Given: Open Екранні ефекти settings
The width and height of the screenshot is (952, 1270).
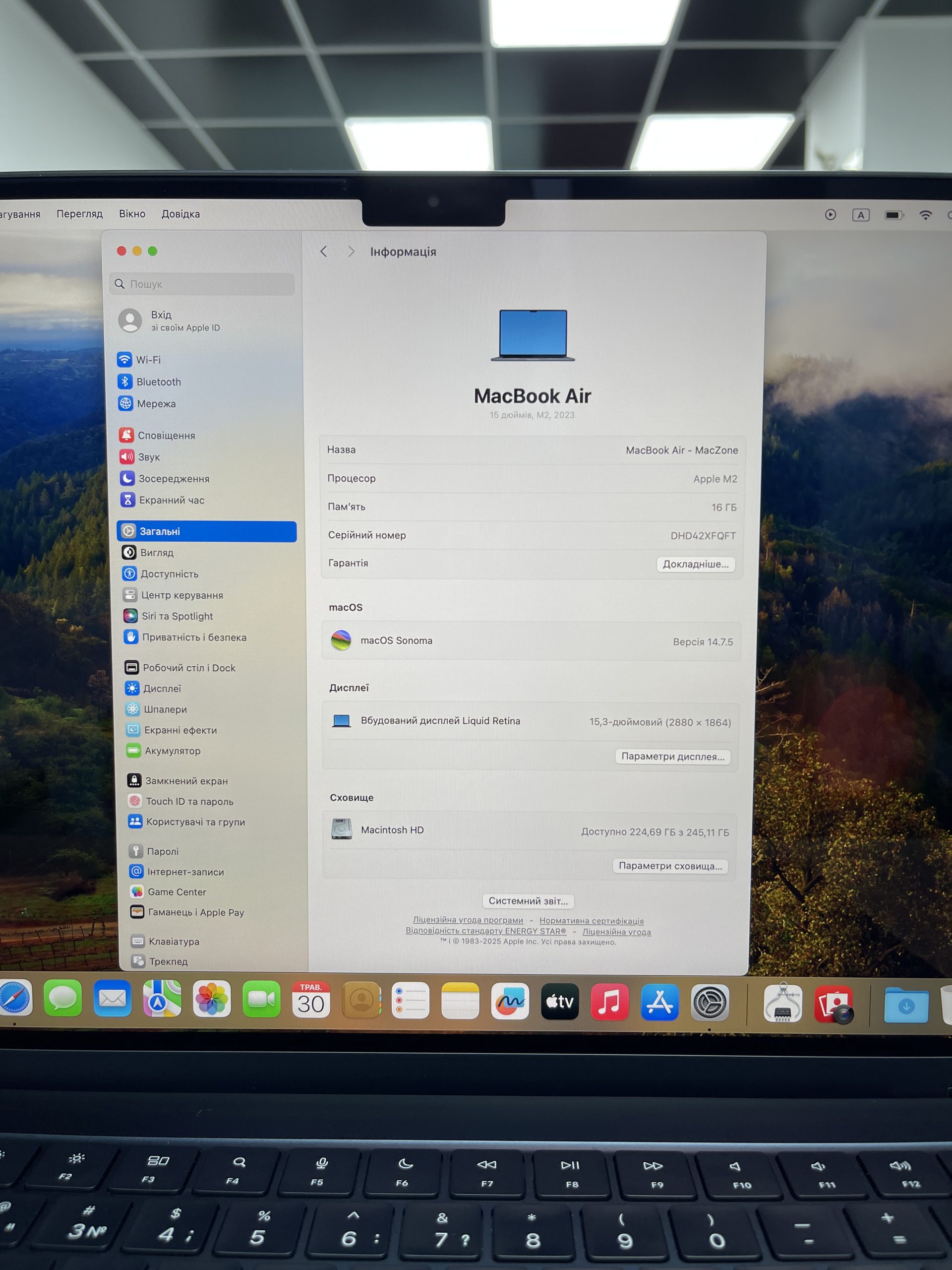Looking at the screenshot, I should 172,730.
